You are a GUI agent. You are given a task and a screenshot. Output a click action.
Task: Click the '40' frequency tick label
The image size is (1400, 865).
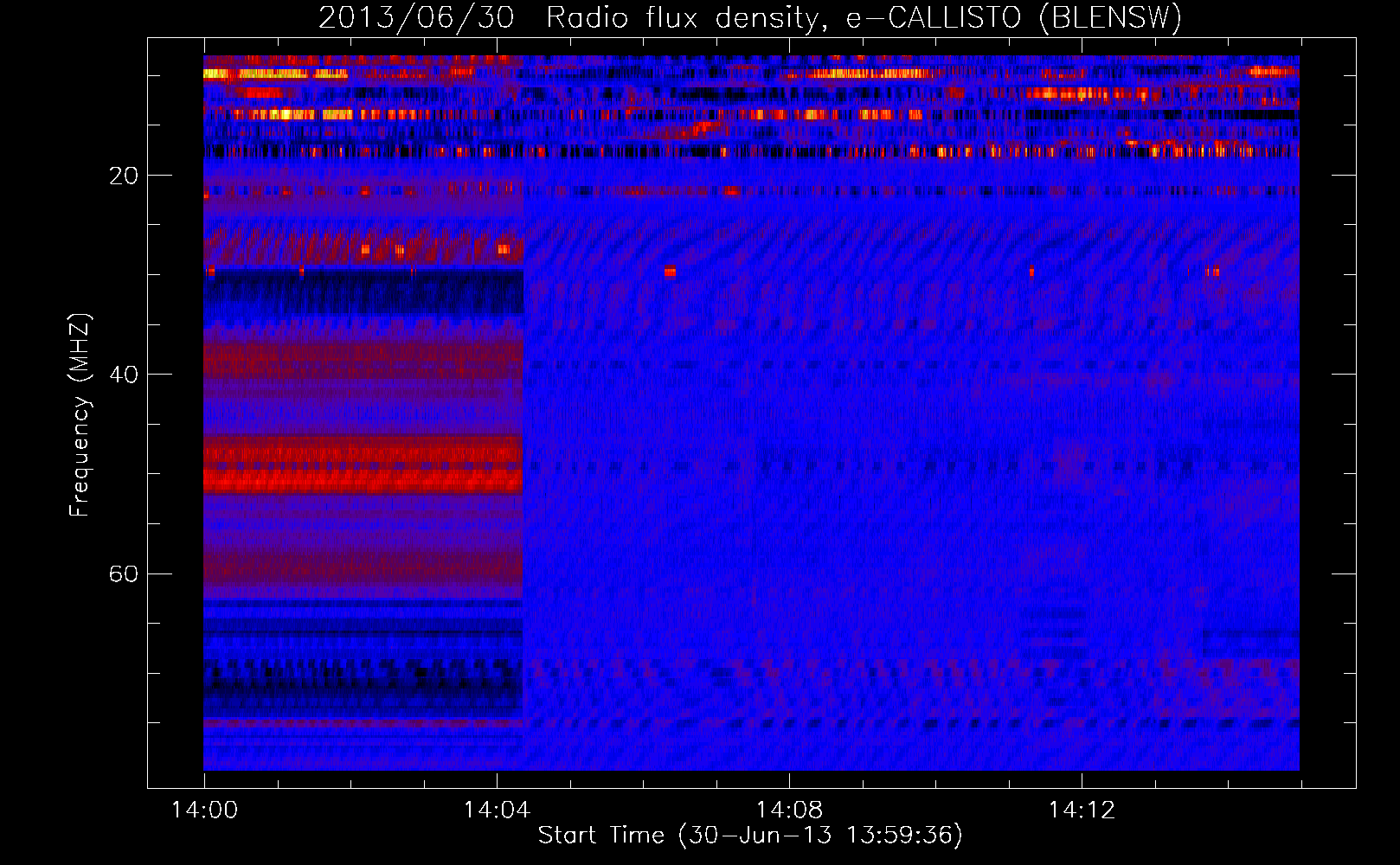tap(123, 375)
